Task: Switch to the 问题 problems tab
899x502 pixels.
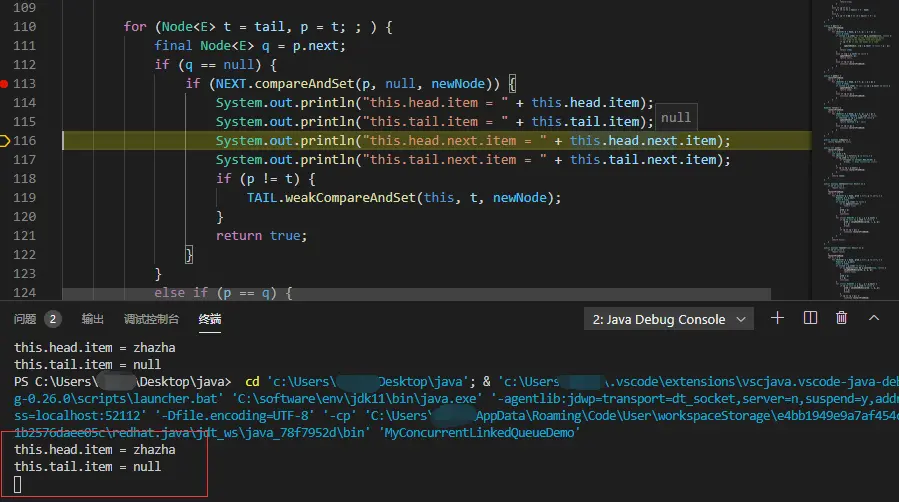Action: (x=25, y=319)
